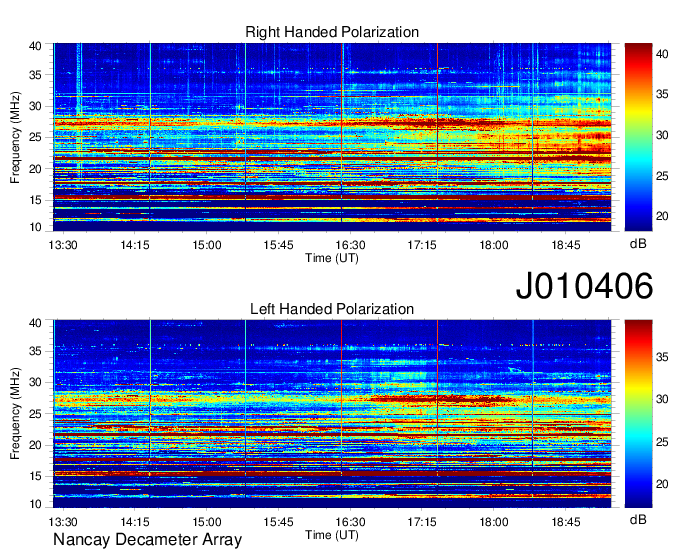Click the 25 label on Right Handed colorbar
680x552 pixels.
(x=662, y=176)
